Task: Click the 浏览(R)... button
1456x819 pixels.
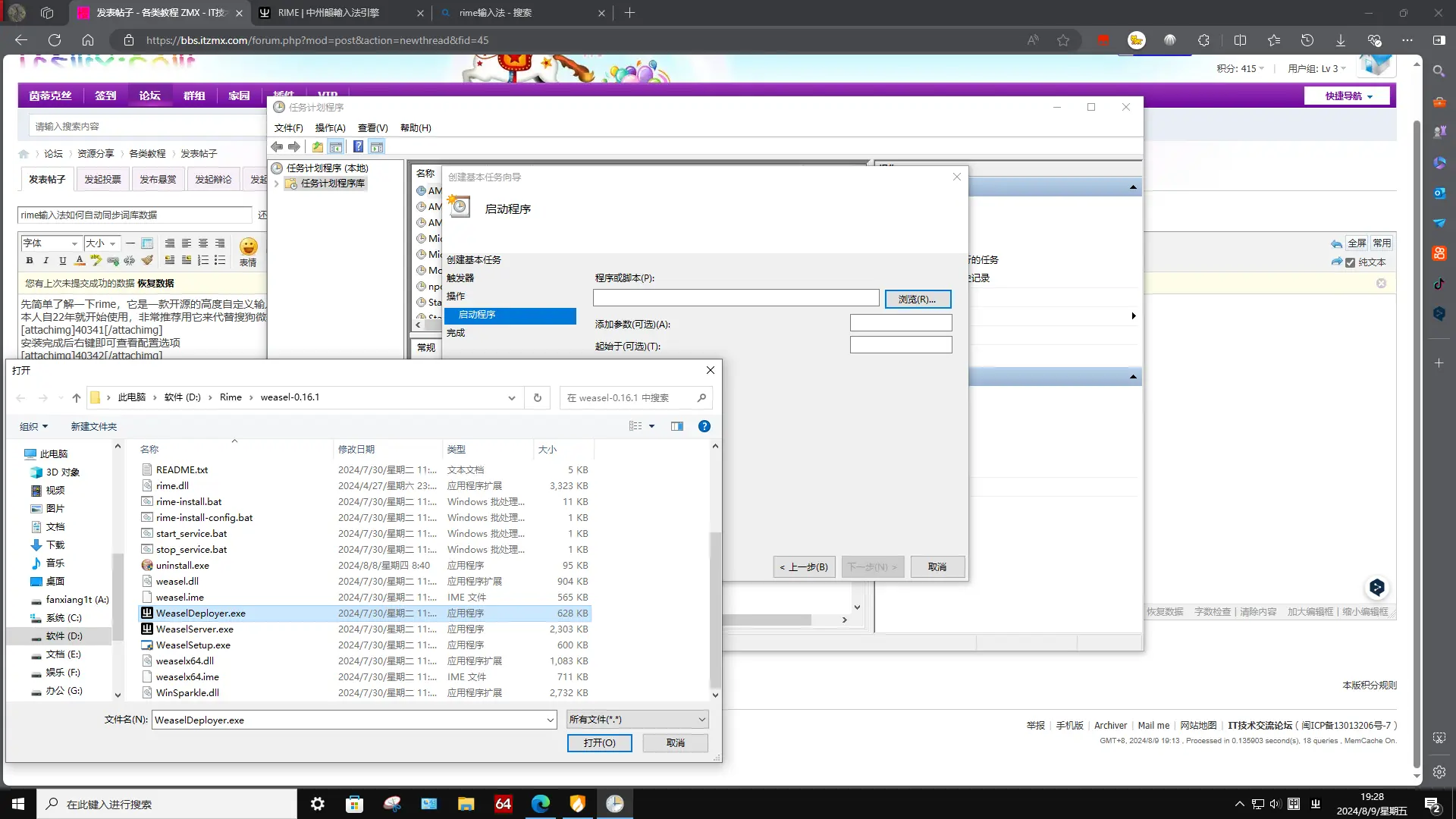Action: [918, 299]
